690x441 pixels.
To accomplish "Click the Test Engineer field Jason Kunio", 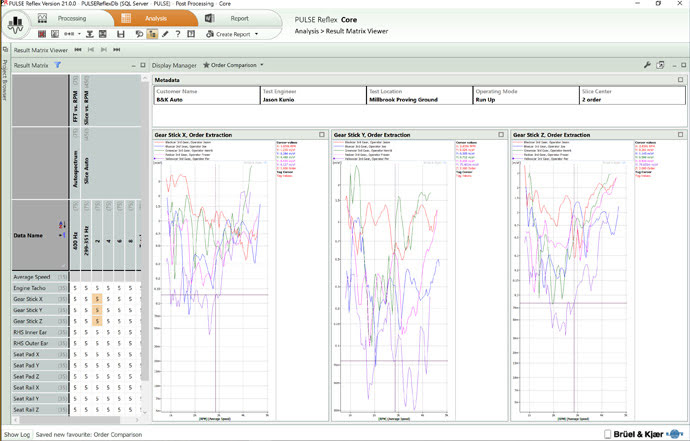I will pyautogui.click(x=313, y=96).
